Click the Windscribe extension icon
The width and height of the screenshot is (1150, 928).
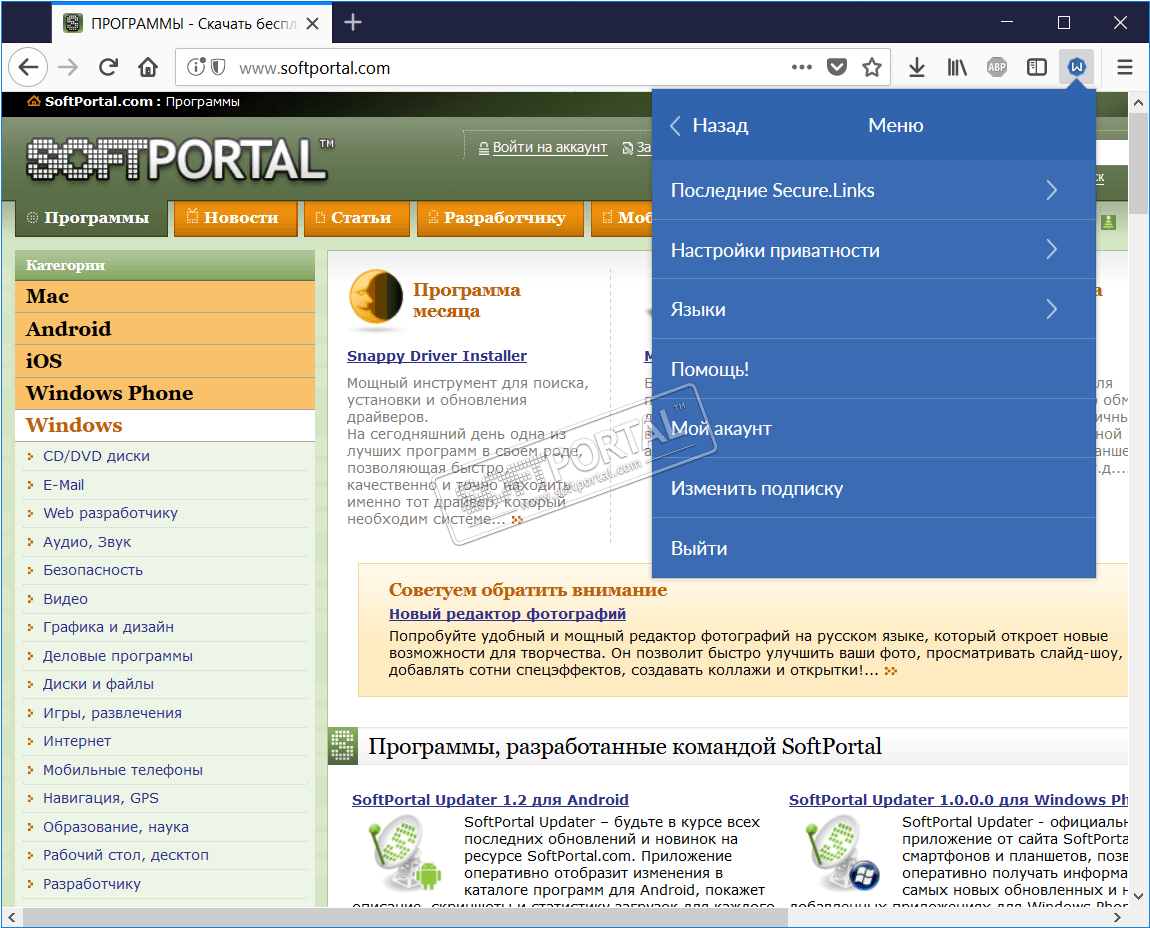[1077, 67]
